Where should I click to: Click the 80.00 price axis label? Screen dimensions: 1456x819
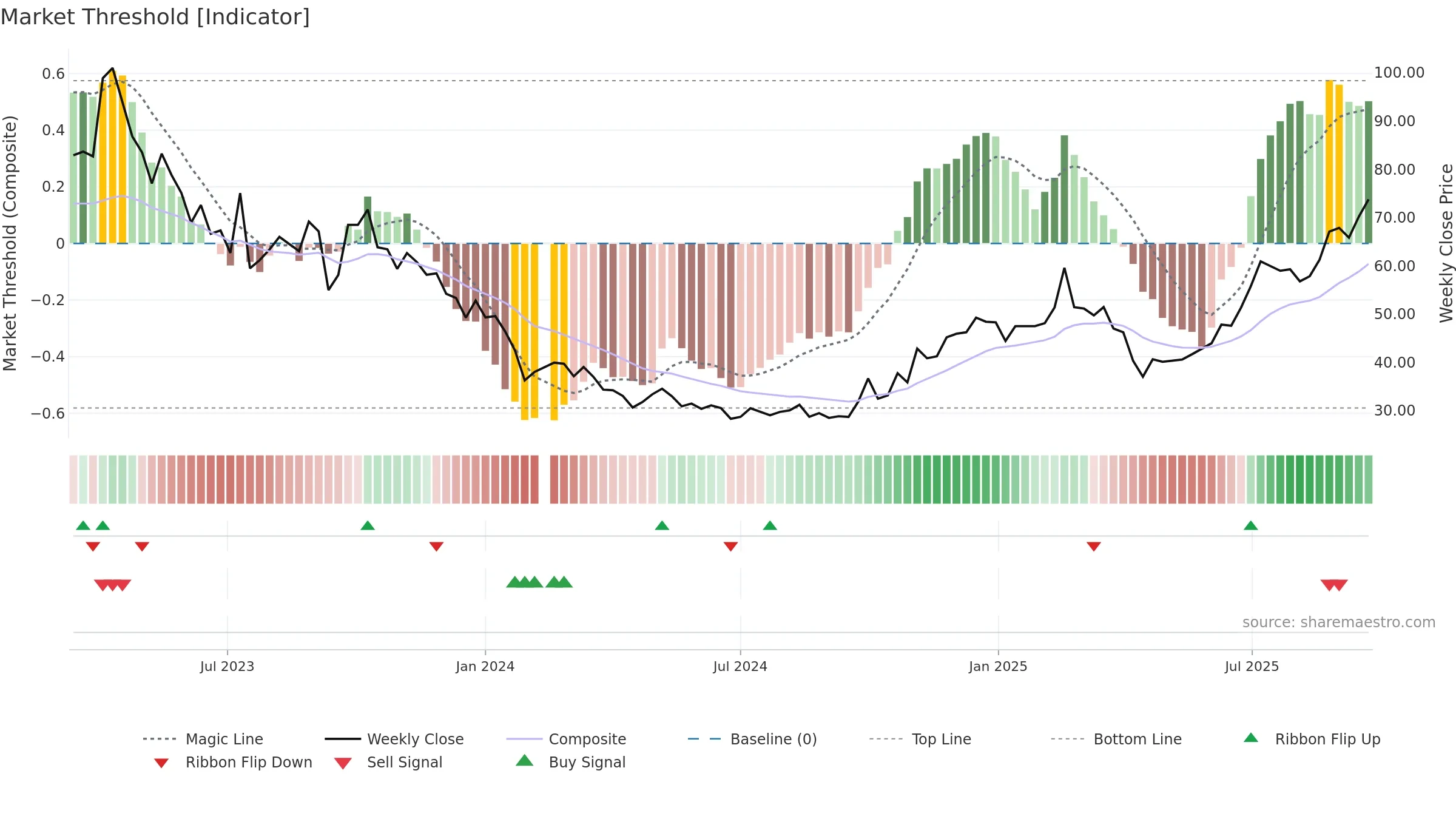pos(1395,170)
